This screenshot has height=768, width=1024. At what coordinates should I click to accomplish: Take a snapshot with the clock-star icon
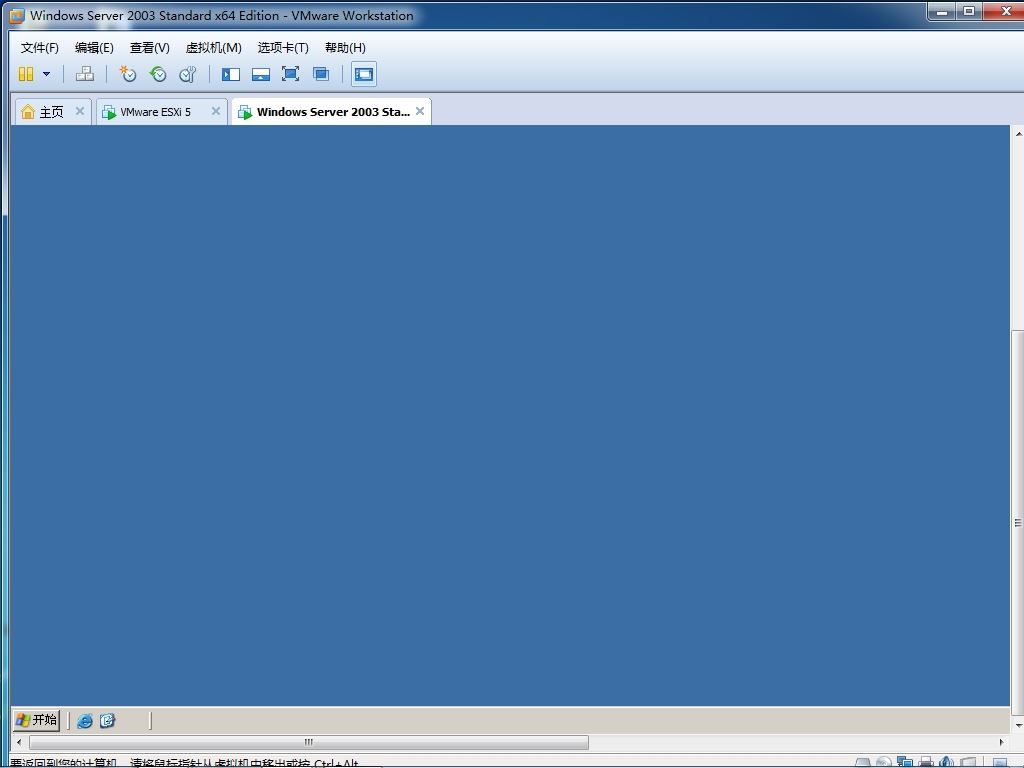tap(127, 74)
